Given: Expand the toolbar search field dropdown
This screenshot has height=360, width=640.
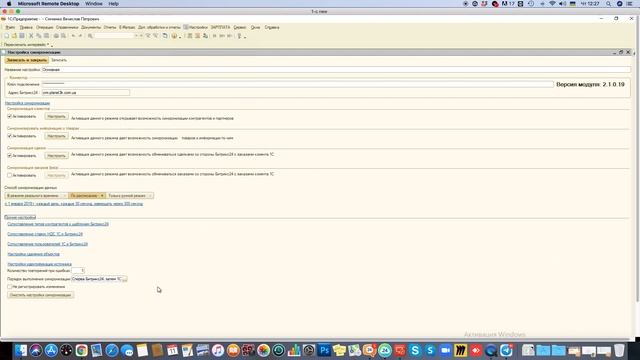Looking at the screenshot, I should pos(136,36).
